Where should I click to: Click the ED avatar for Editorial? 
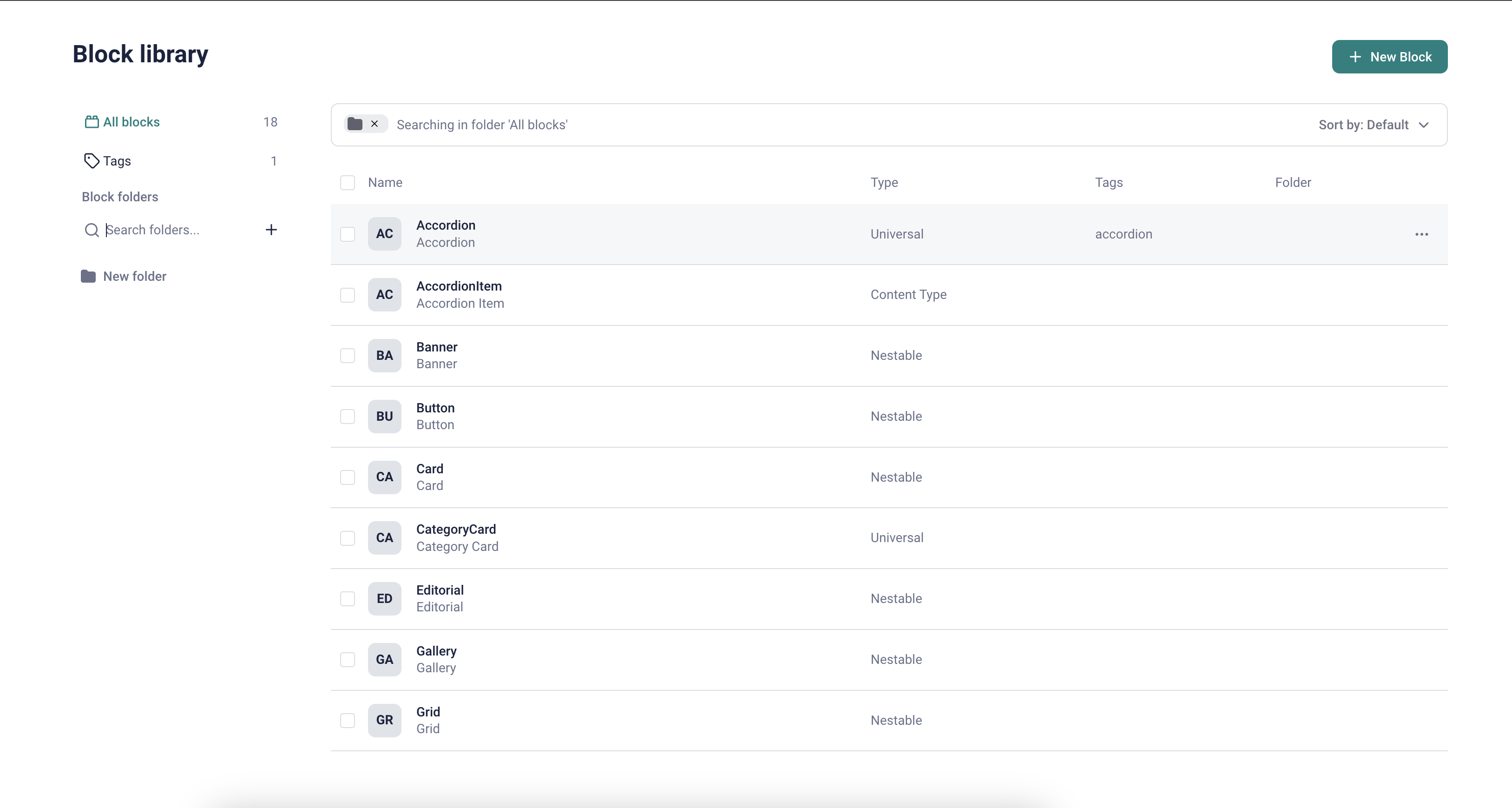click(x=384, y=598)
